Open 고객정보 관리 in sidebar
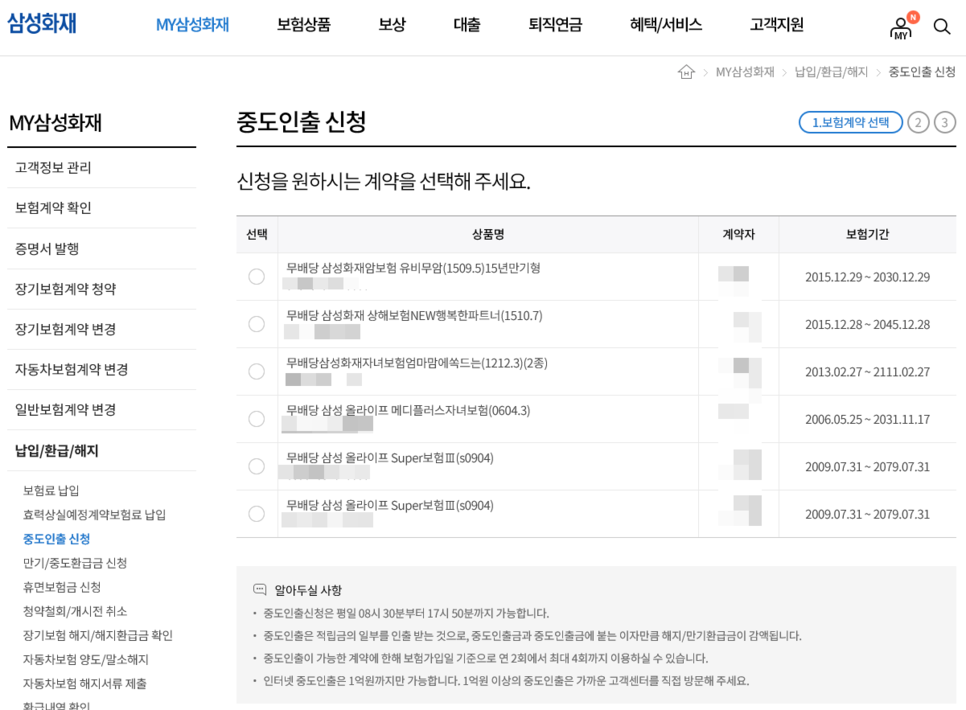Viewport: 966px width, 710px height. click(x=53, y=168)
